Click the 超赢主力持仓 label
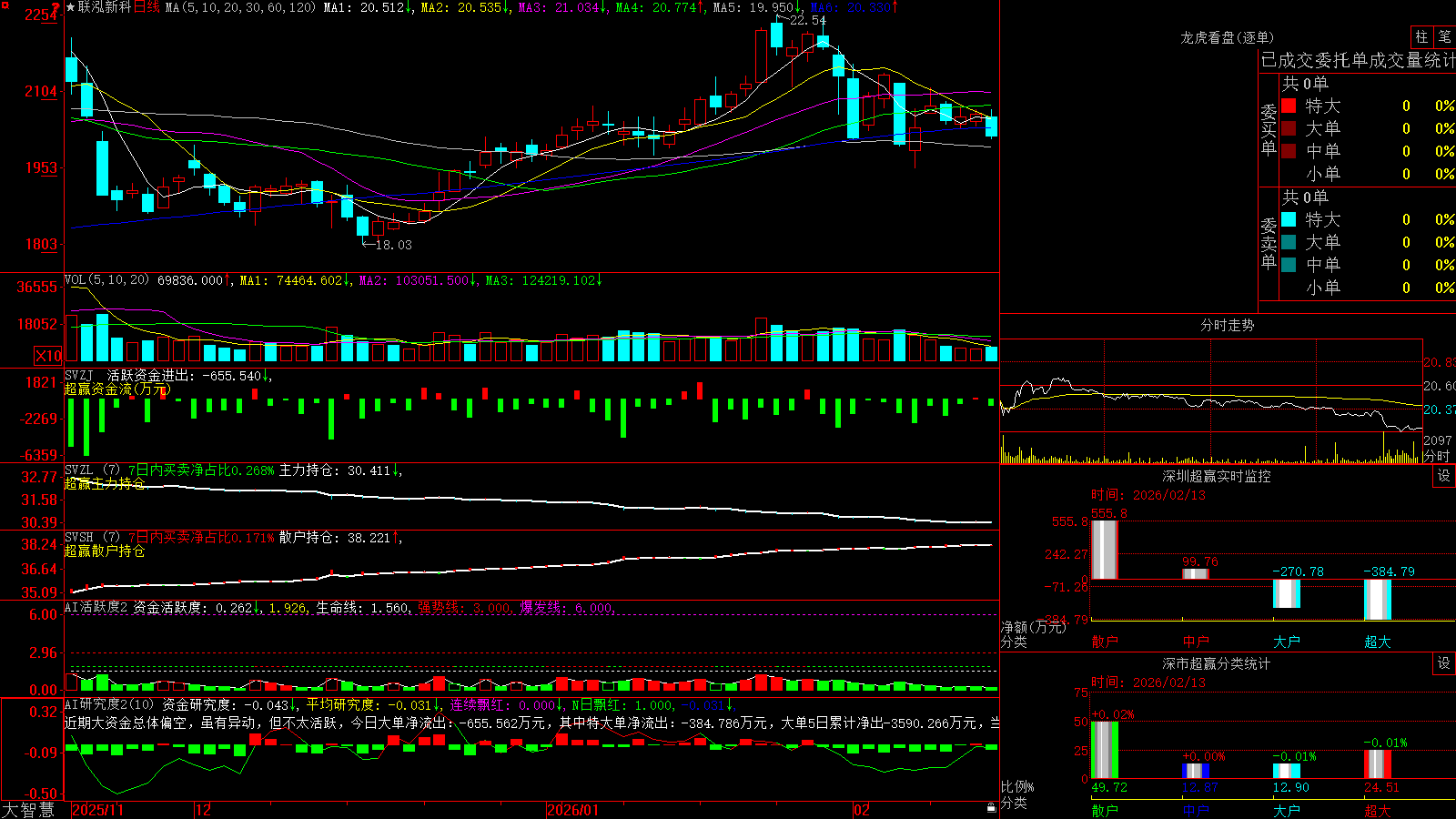The height and width of the screenshot is (819, 1456). 105,484
